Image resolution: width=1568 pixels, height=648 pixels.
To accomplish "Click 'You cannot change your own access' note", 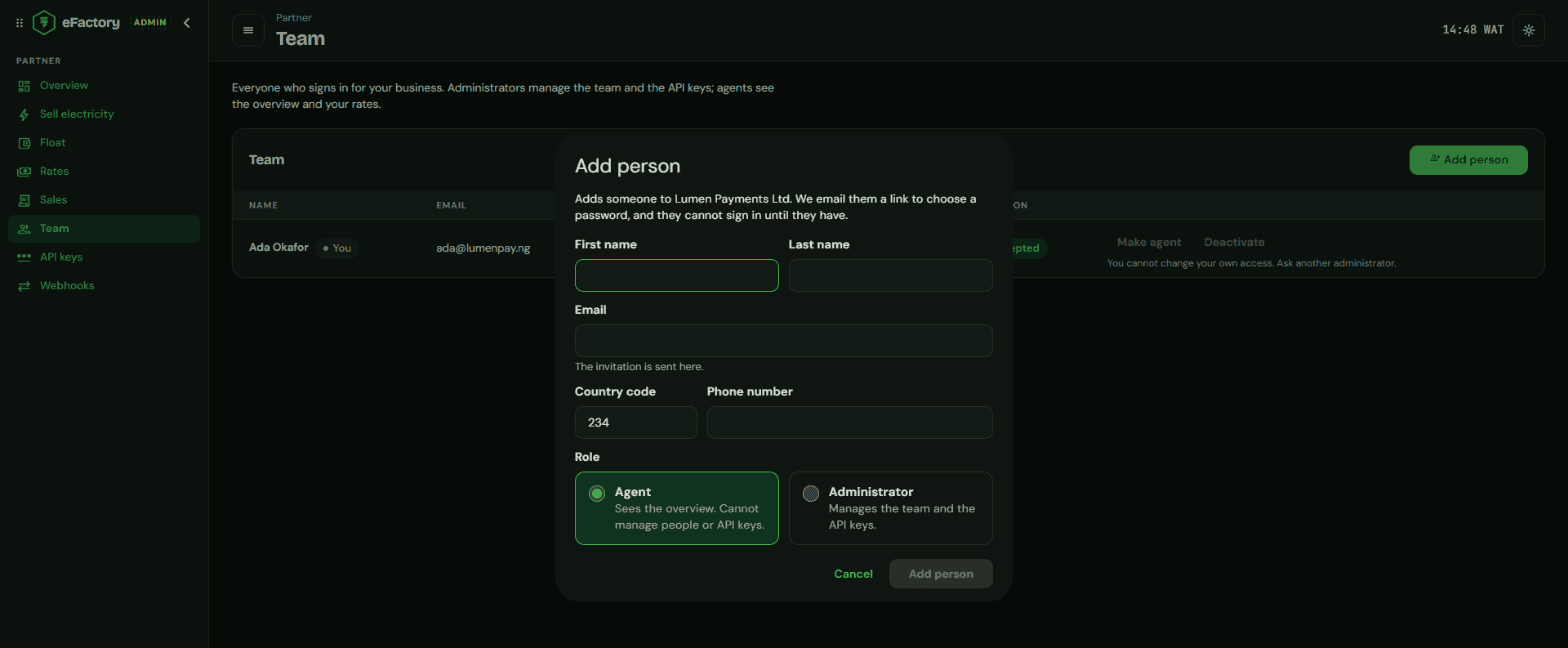I will pyautogui.click(x=1251, y=264).
